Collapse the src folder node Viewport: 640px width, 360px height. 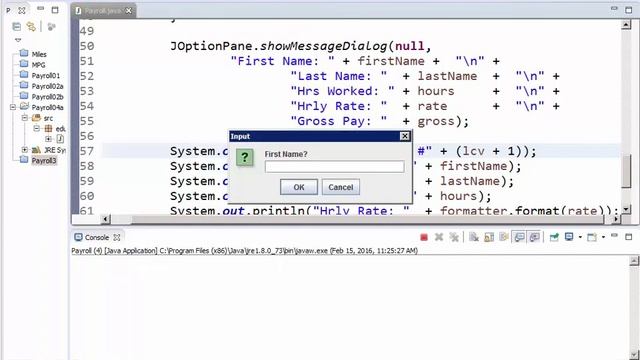tap(24, 118)
